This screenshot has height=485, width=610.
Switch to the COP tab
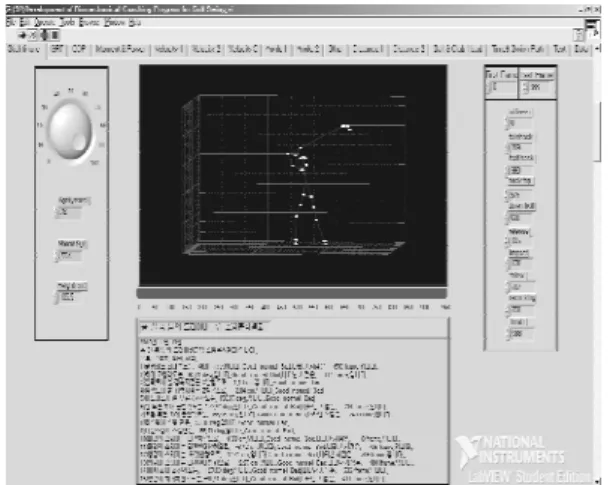pos(79,49)
